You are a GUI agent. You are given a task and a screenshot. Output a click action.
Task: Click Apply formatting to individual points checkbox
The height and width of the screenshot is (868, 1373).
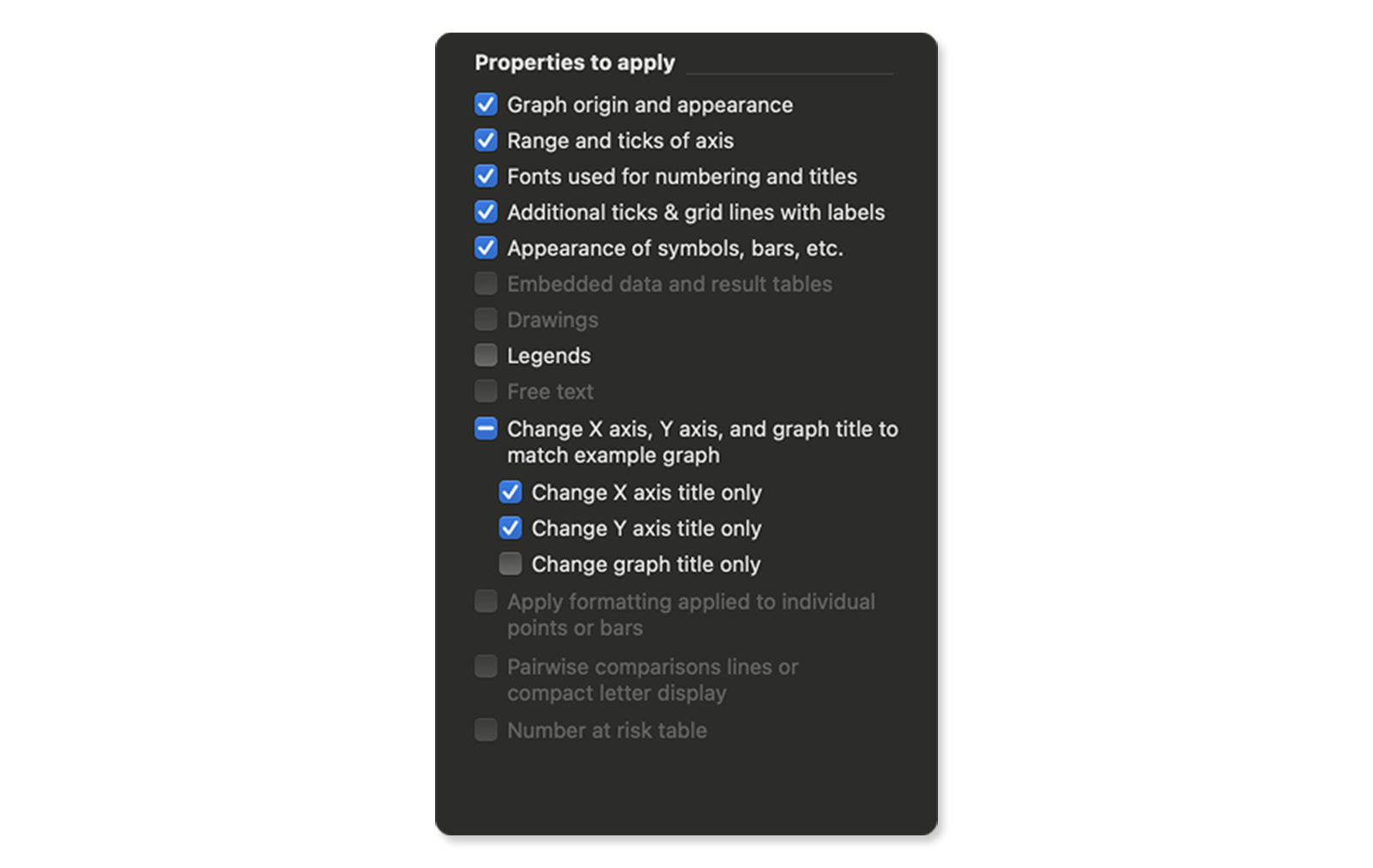[x=486, y=601]
